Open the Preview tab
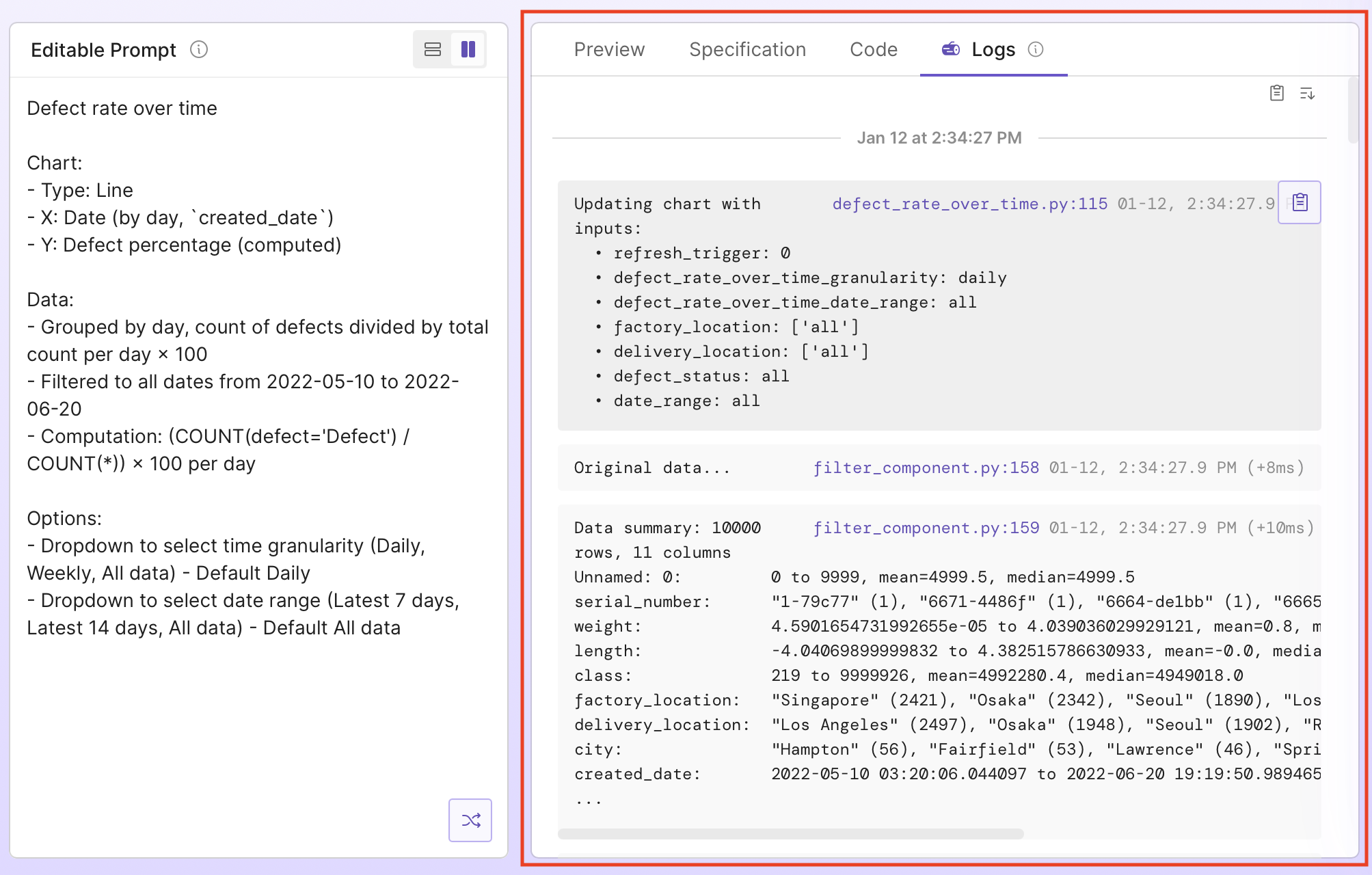Image resolution: width=1372 pixels, height=875 pixels. tap(609, 50)
